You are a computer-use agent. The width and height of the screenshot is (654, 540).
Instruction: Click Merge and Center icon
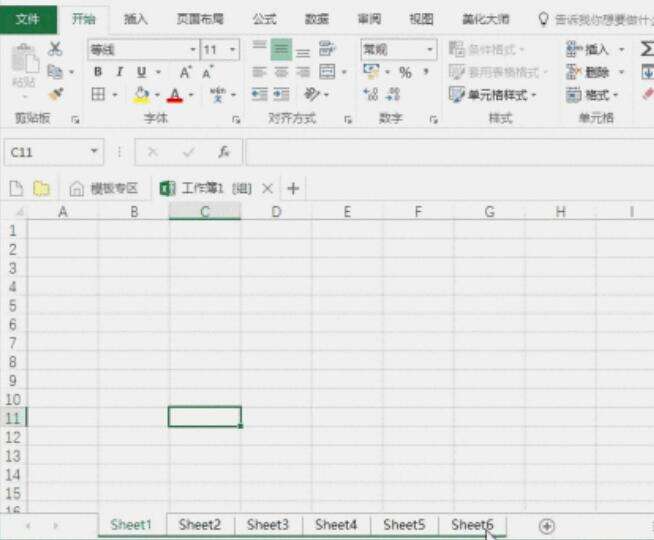point(327,72)
